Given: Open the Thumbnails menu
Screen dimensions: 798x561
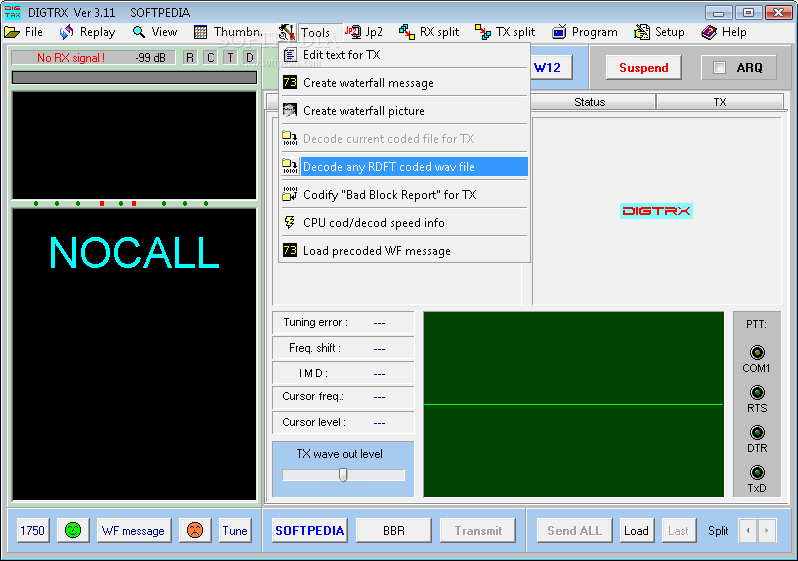Looking at the screenshot, I should click(228, 32).
